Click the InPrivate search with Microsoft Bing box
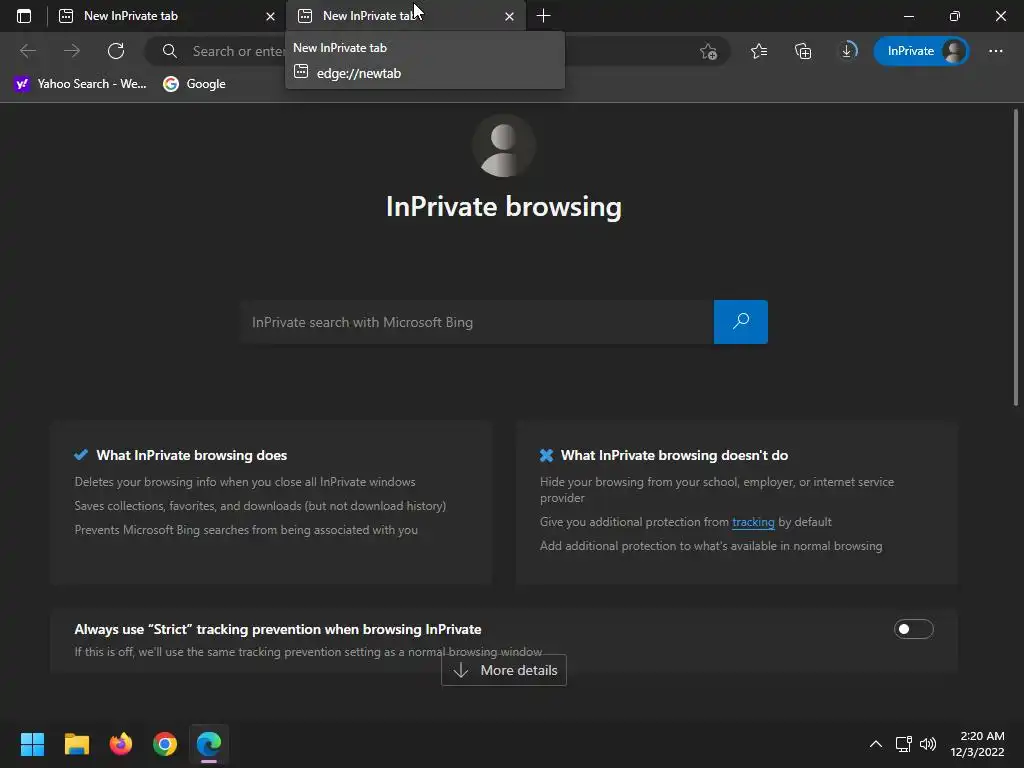The width and height of the screenshot is (1024, 768). 477,322
